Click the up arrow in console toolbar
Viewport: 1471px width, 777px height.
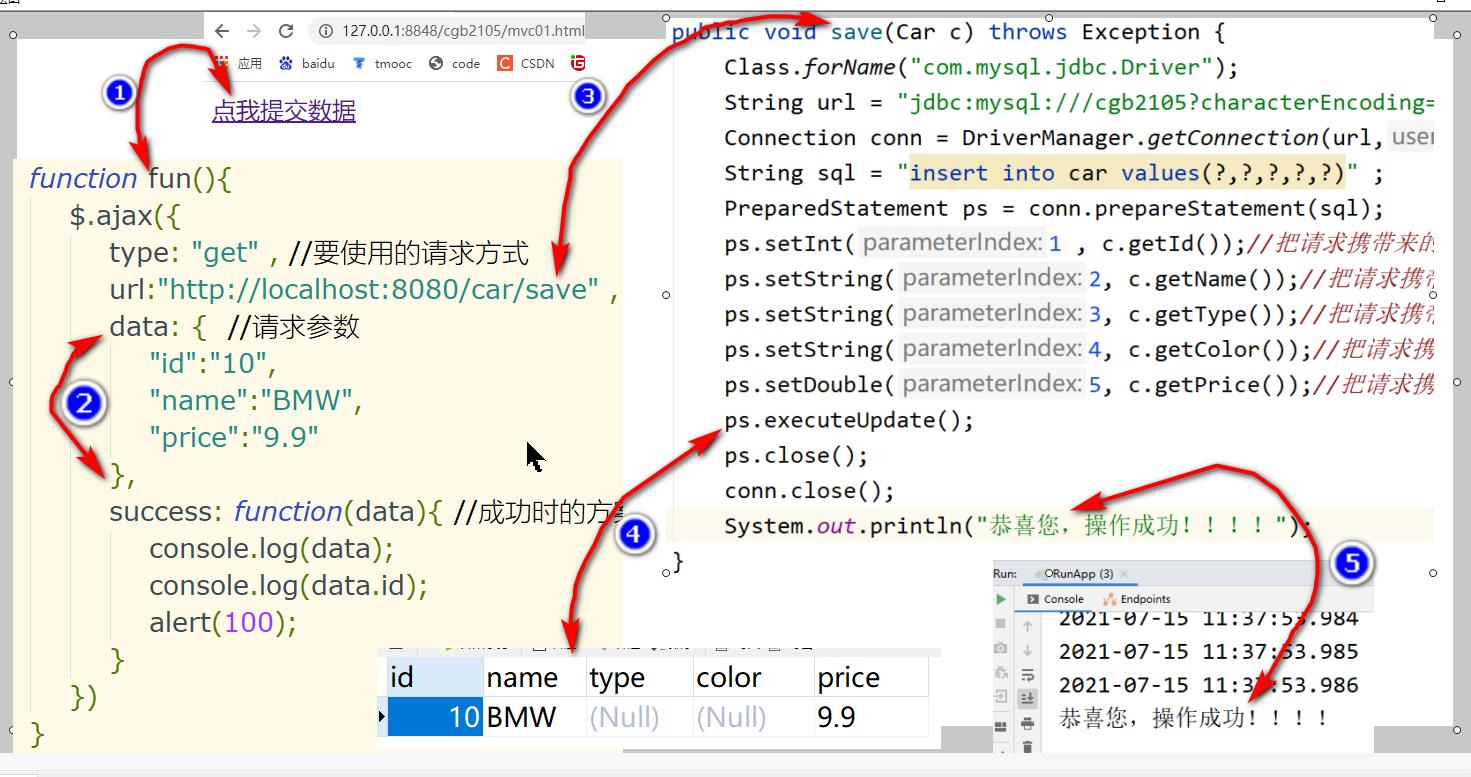[1027, 626]
